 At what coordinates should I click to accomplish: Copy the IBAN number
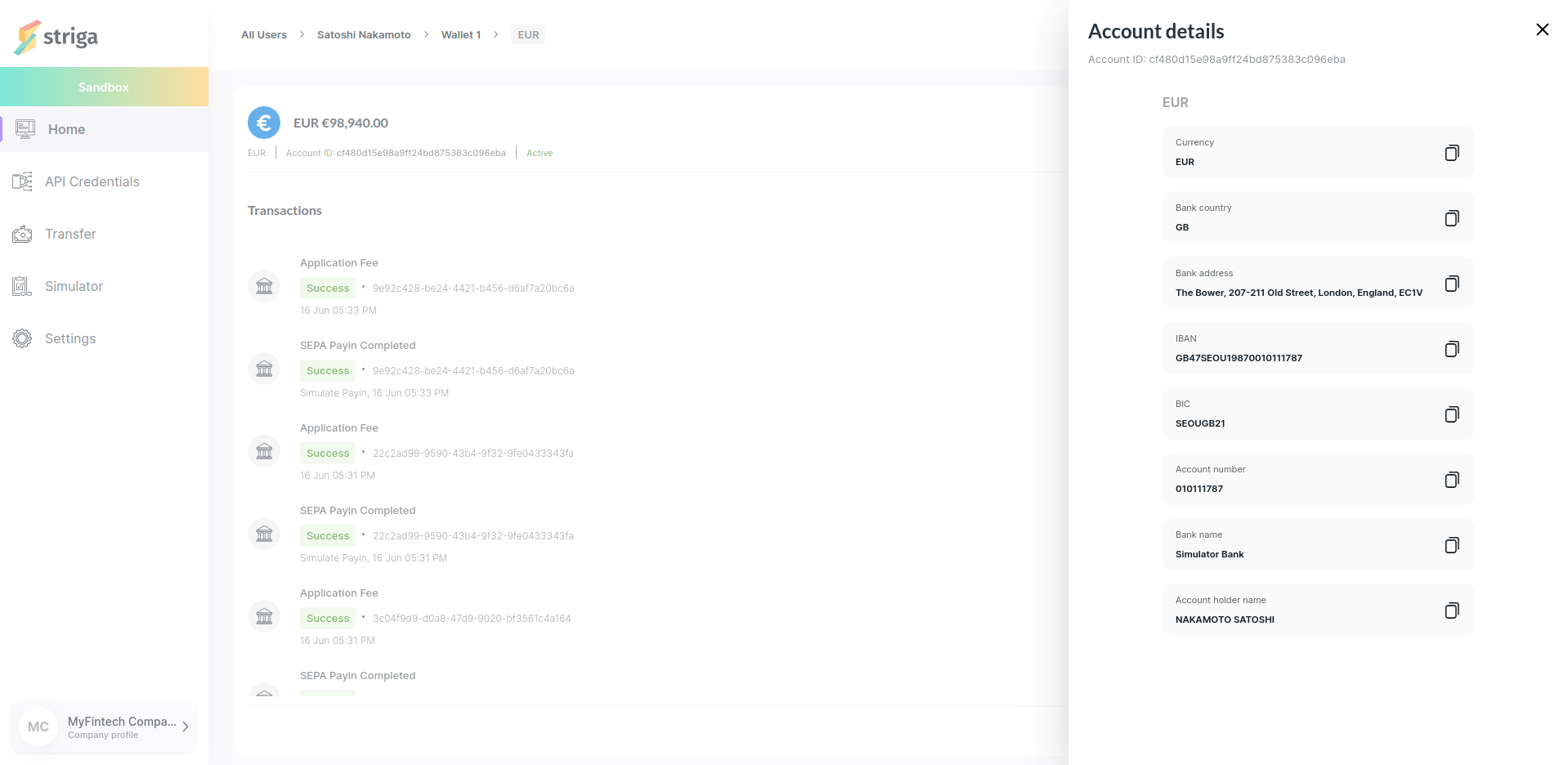1451,349
